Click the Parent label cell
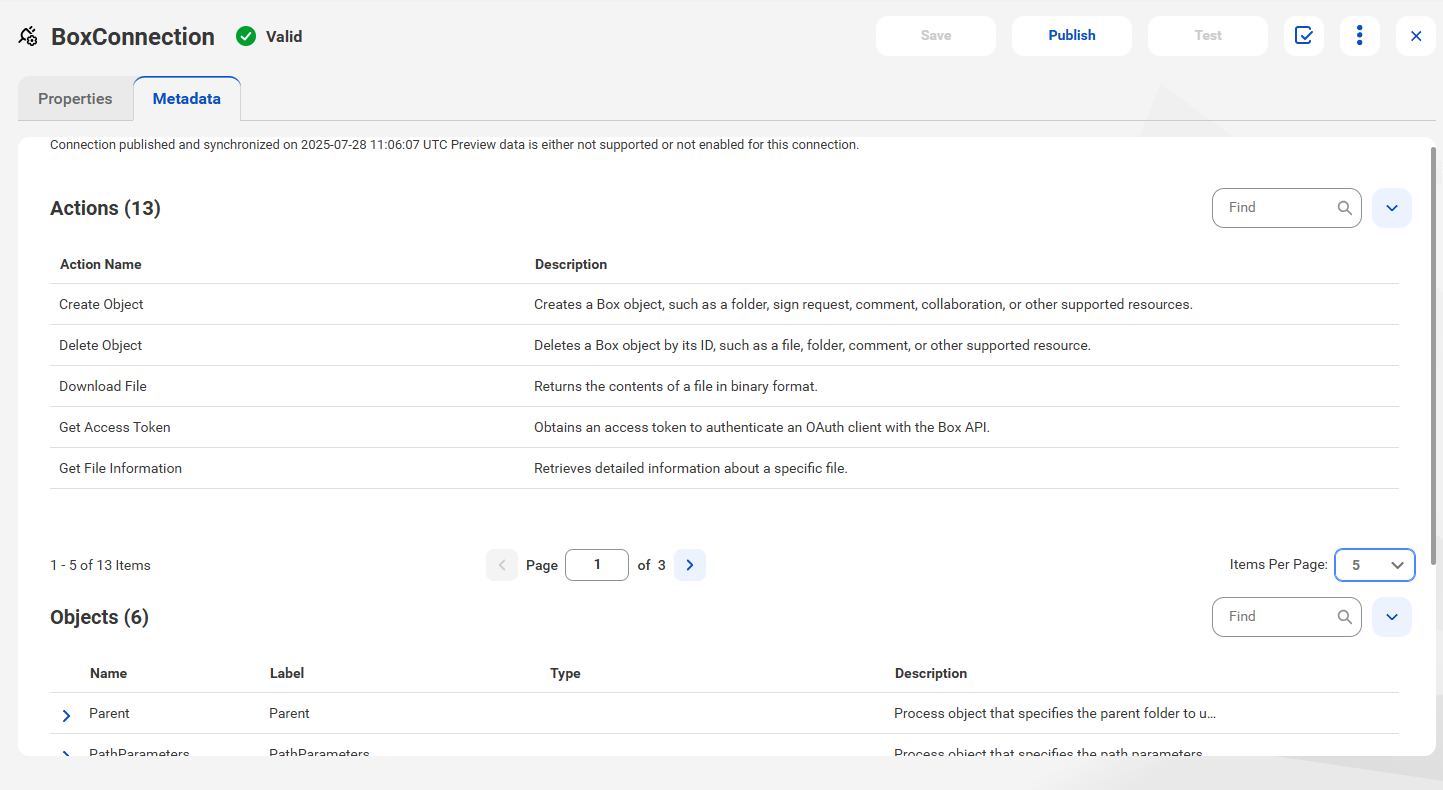The height and width of the screenshot is (790, 1443). coord(289,714)
